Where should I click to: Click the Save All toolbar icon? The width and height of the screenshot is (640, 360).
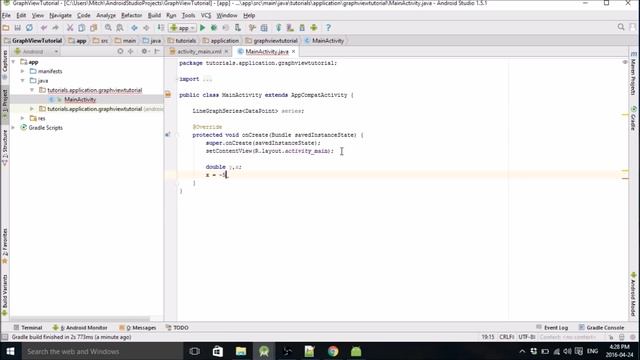pyautogui.click(x=18, y=28)
